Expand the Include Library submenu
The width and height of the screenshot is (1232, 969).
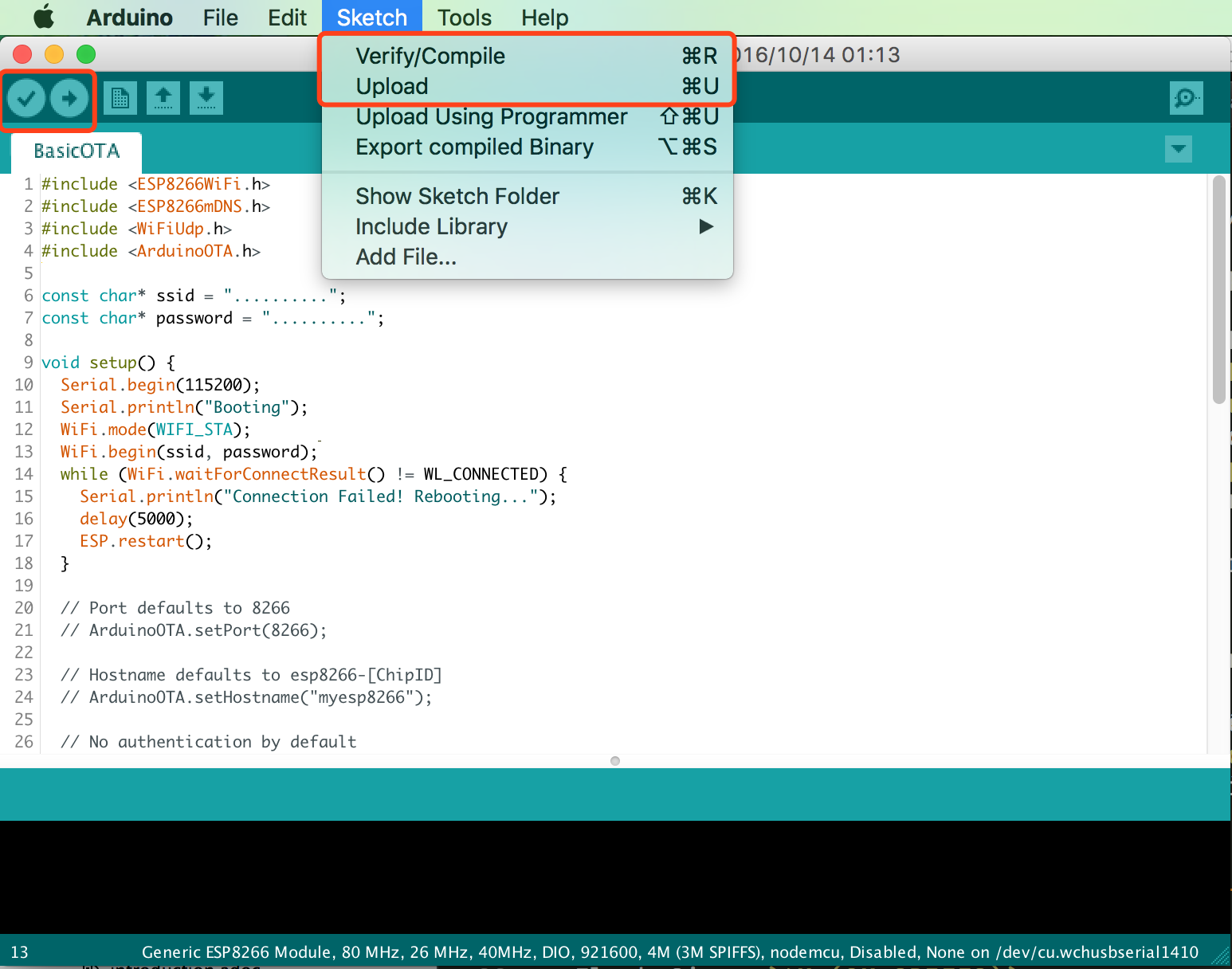click(x=528, y=227)
